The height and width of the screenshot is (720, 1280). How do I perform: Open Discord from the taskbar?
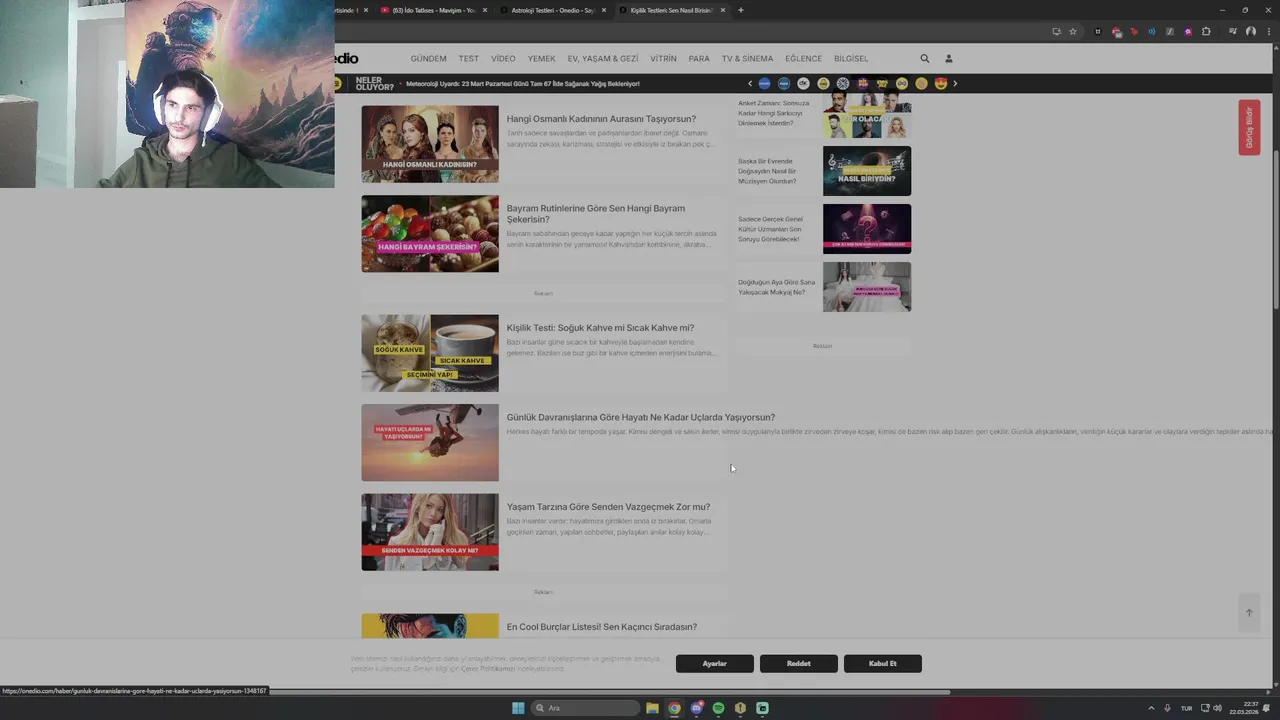[x=697, y=708]
